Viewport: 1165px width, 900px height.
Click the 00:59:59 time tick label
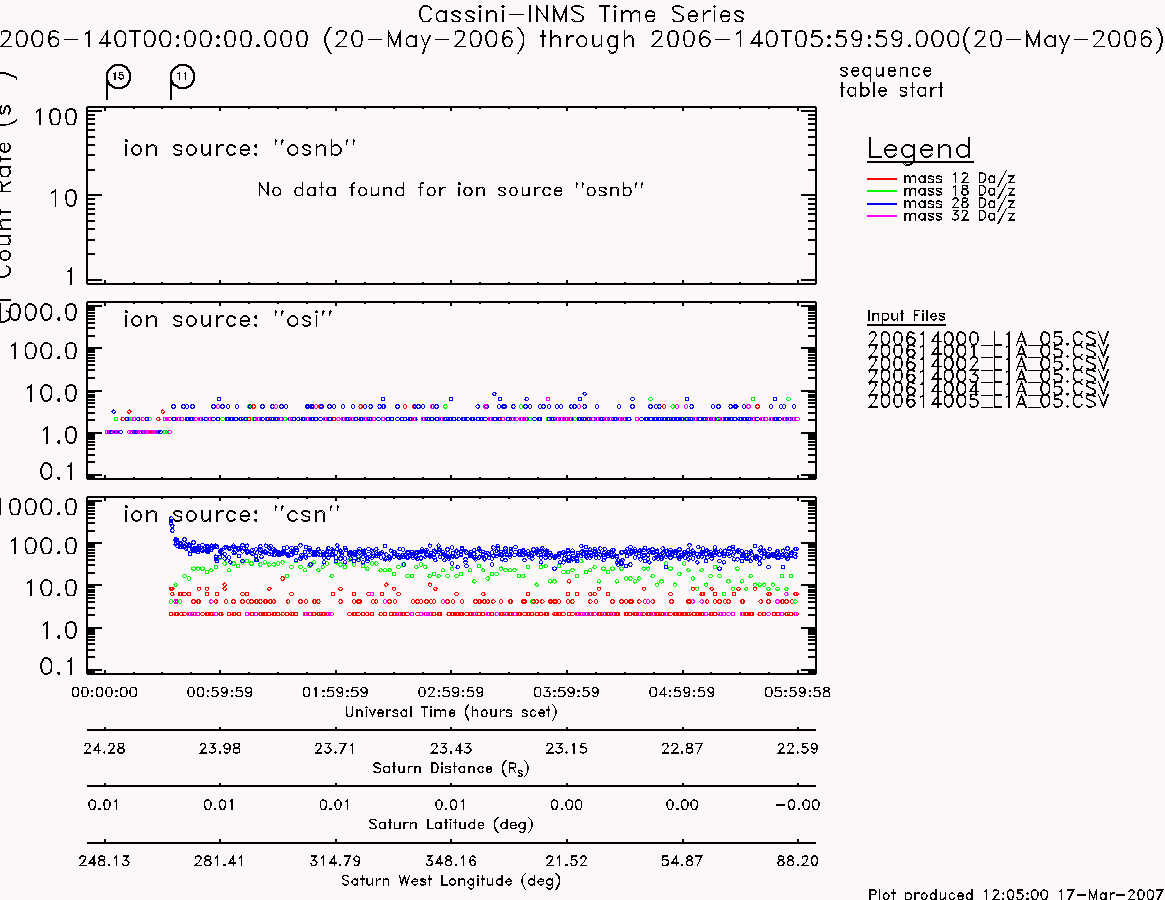point(219,692)
